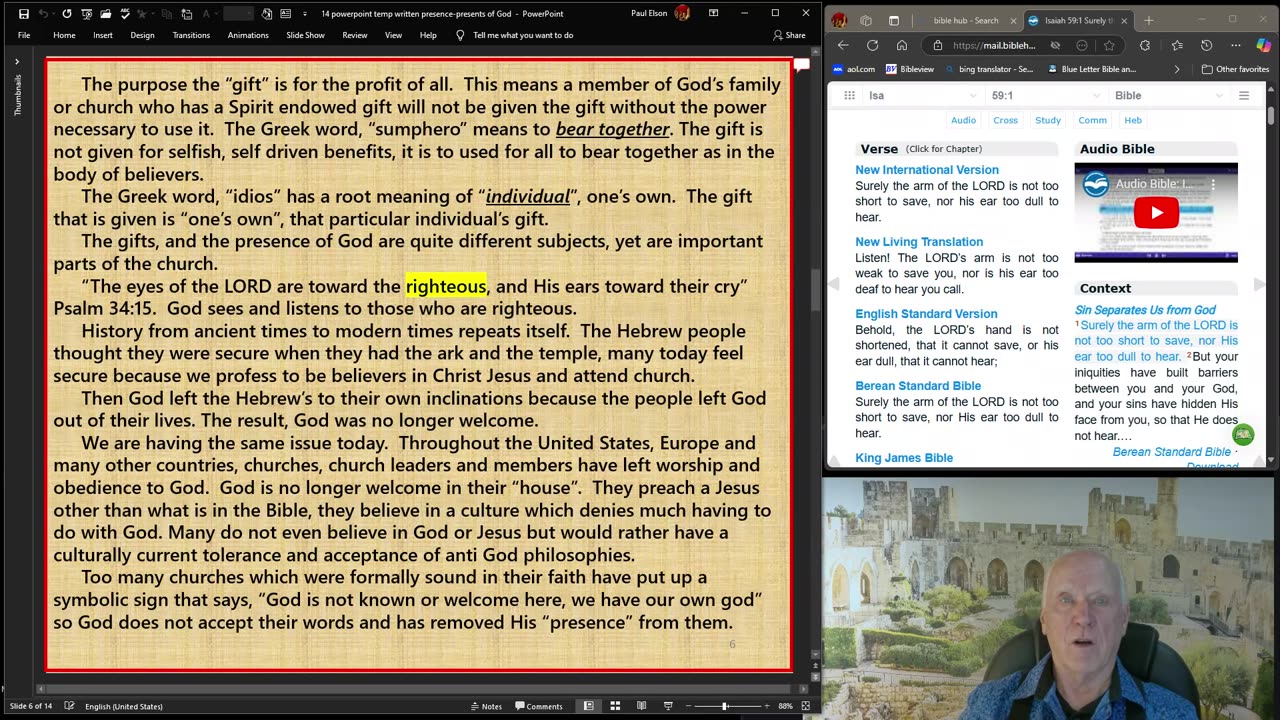
Task: Add this page to favorites (star icon)
Action: 1109,45
